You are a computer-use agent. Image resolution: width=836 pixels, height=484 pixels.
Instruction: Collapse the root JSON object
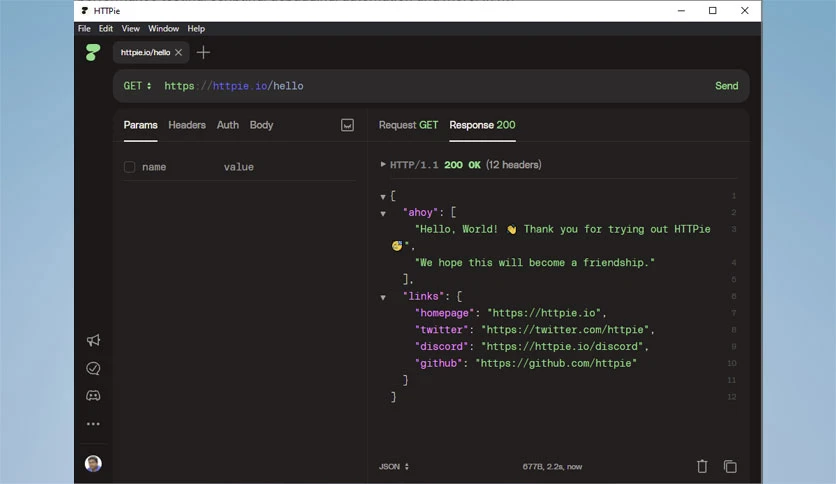click(x=383, y=197)
